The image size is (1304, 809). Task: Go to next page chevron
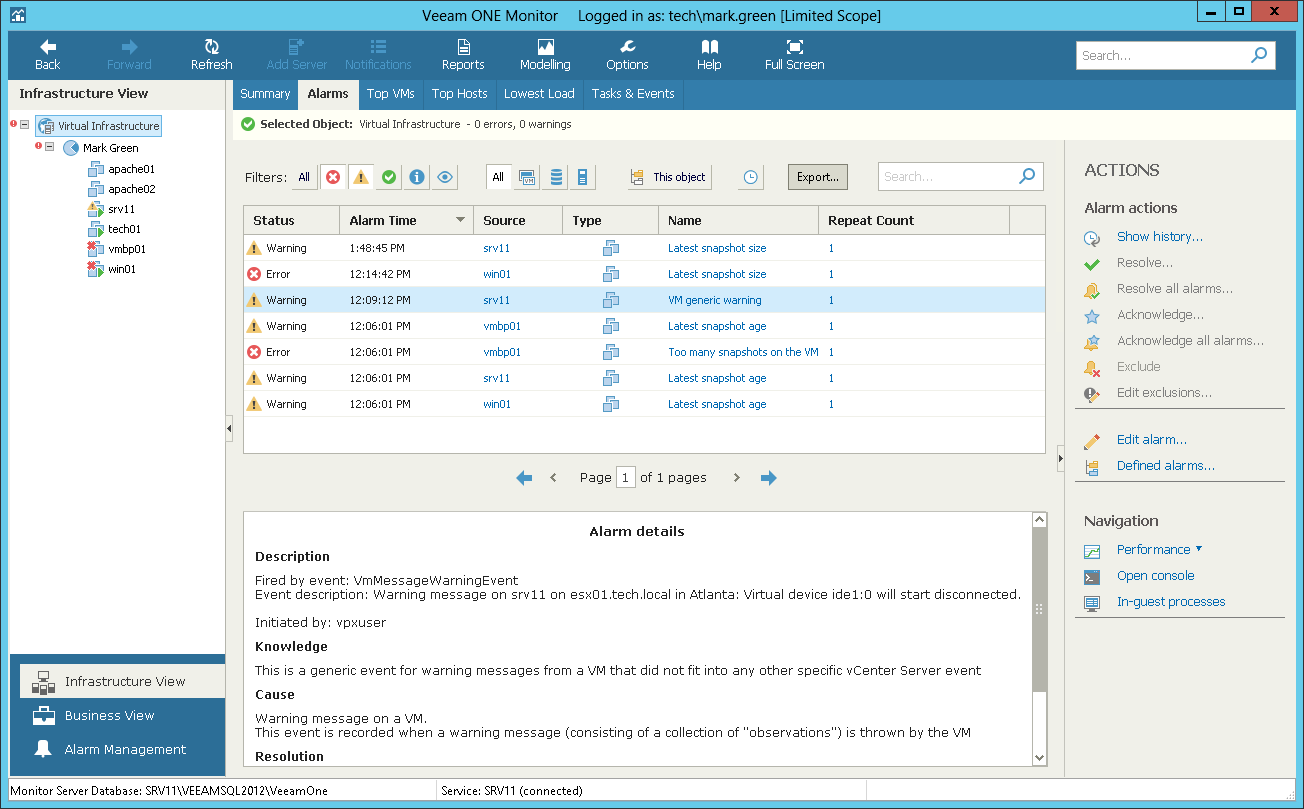tap(737, 478)
